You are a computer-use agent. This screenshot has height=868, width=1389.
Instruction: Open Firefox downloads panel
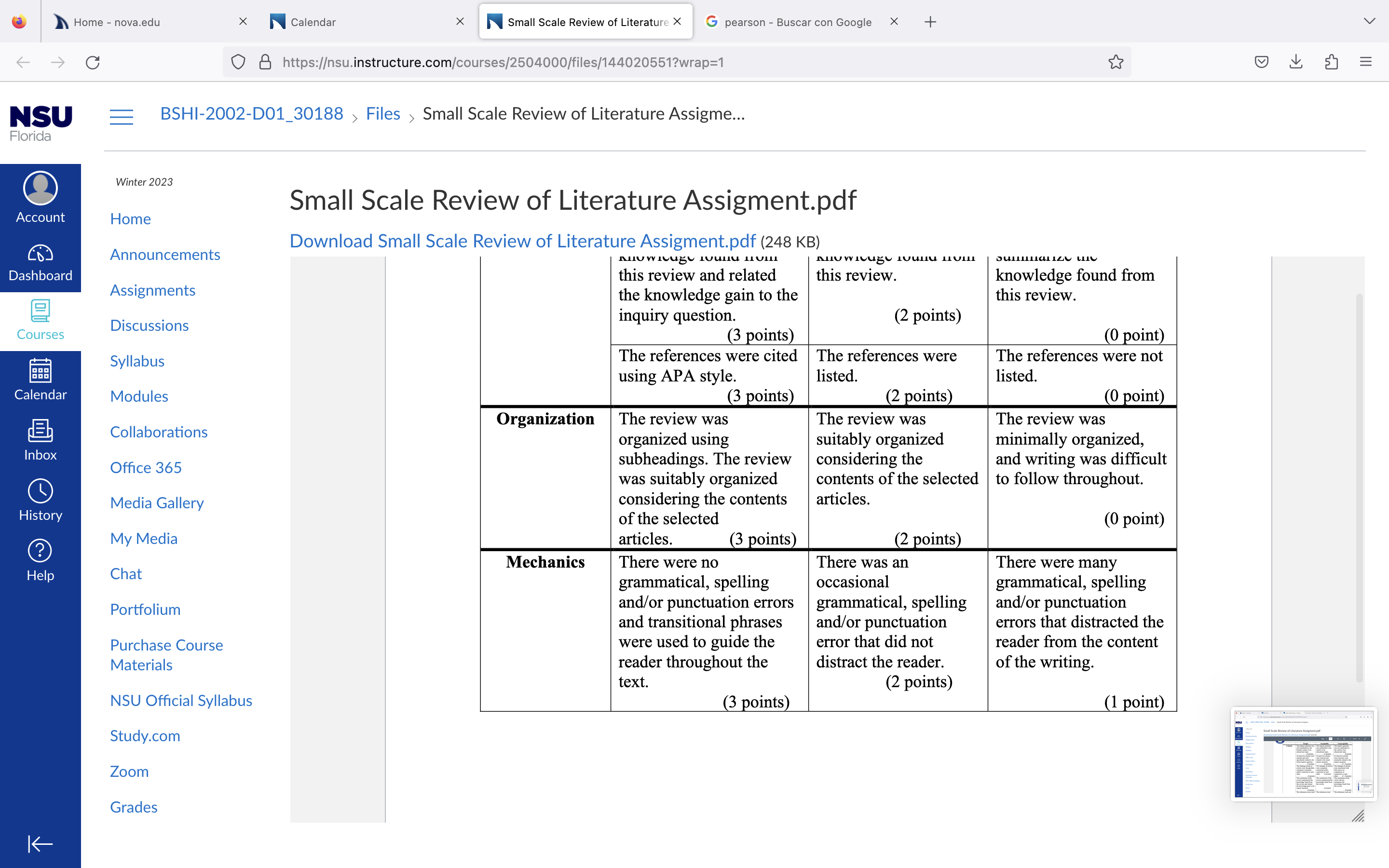pyautogui.click(x=1296, y=62)
